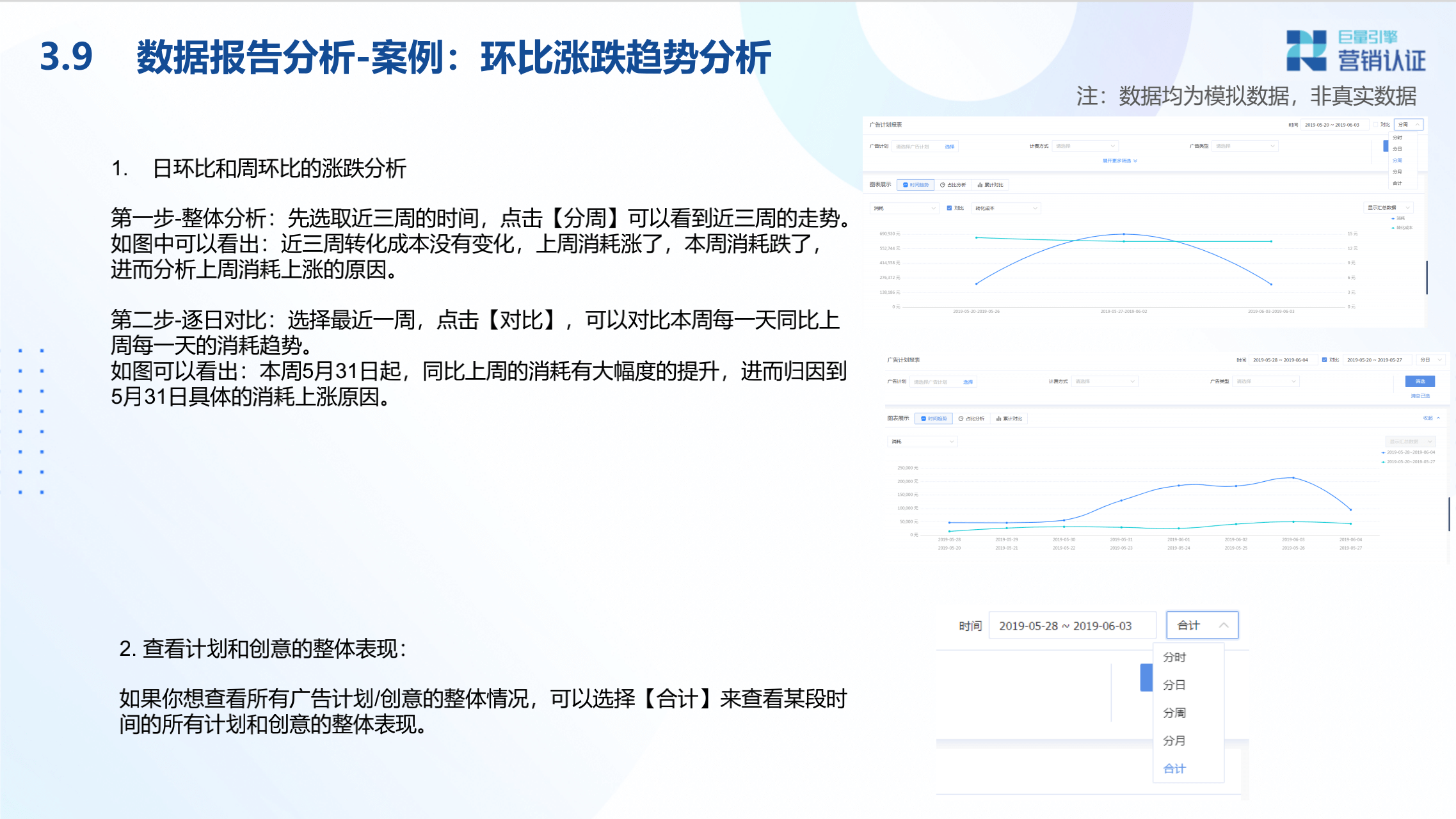Choose 分月 in the large bottom dropdown list

(1174, 740)
